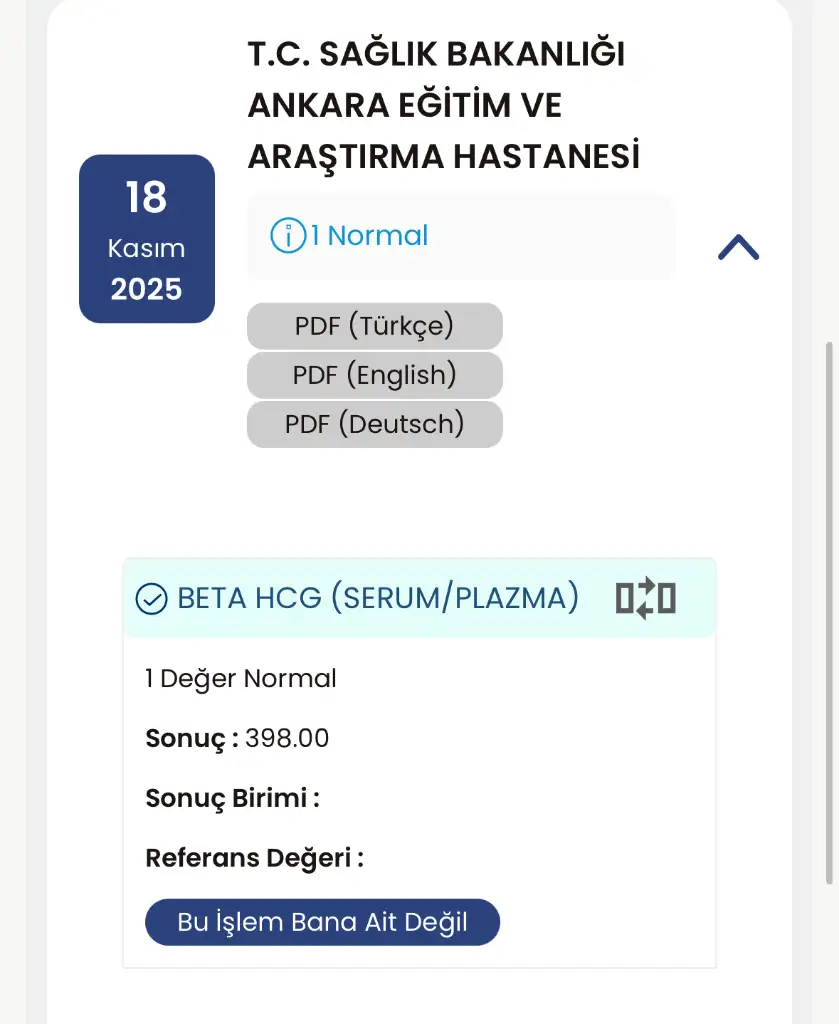Click the BETA HCG (SERUM/PLAZMA) test header
Image resolution: width=839 pixels, height=1024 pixels.
click(378, 598)
